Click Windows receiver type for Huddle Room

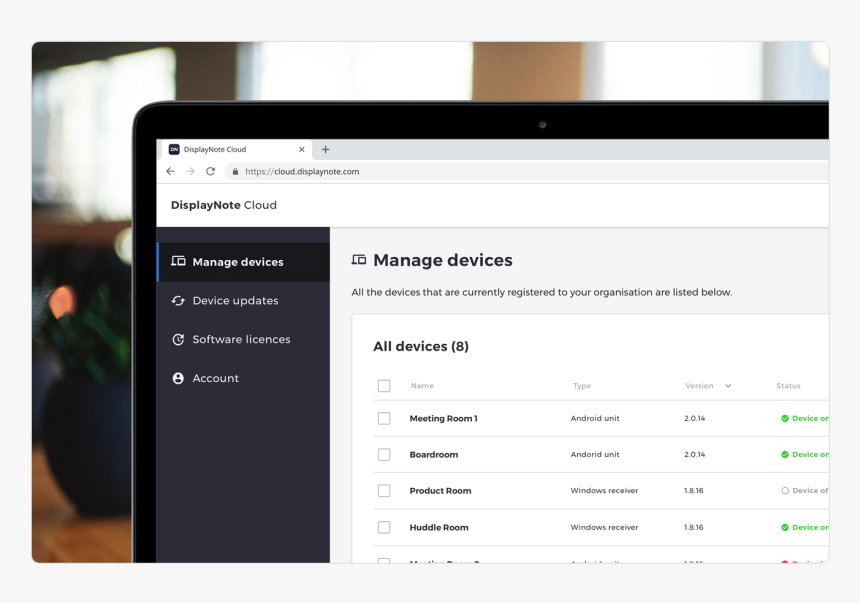(x=604, y=527)
